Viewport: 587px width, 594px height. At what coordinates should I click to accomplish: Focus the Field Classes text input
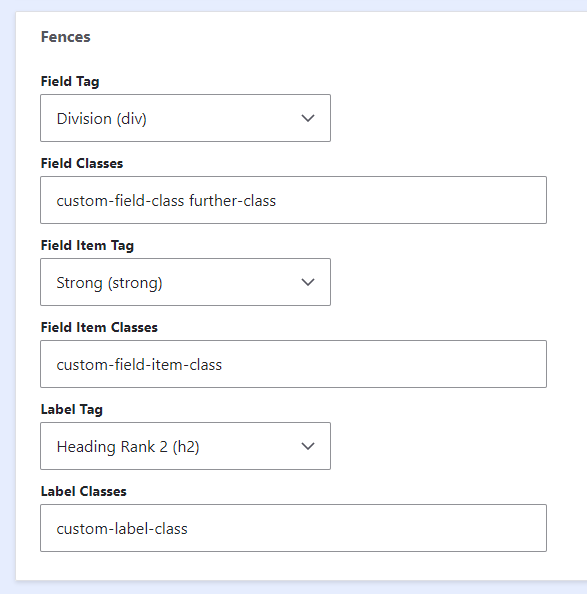293,200
